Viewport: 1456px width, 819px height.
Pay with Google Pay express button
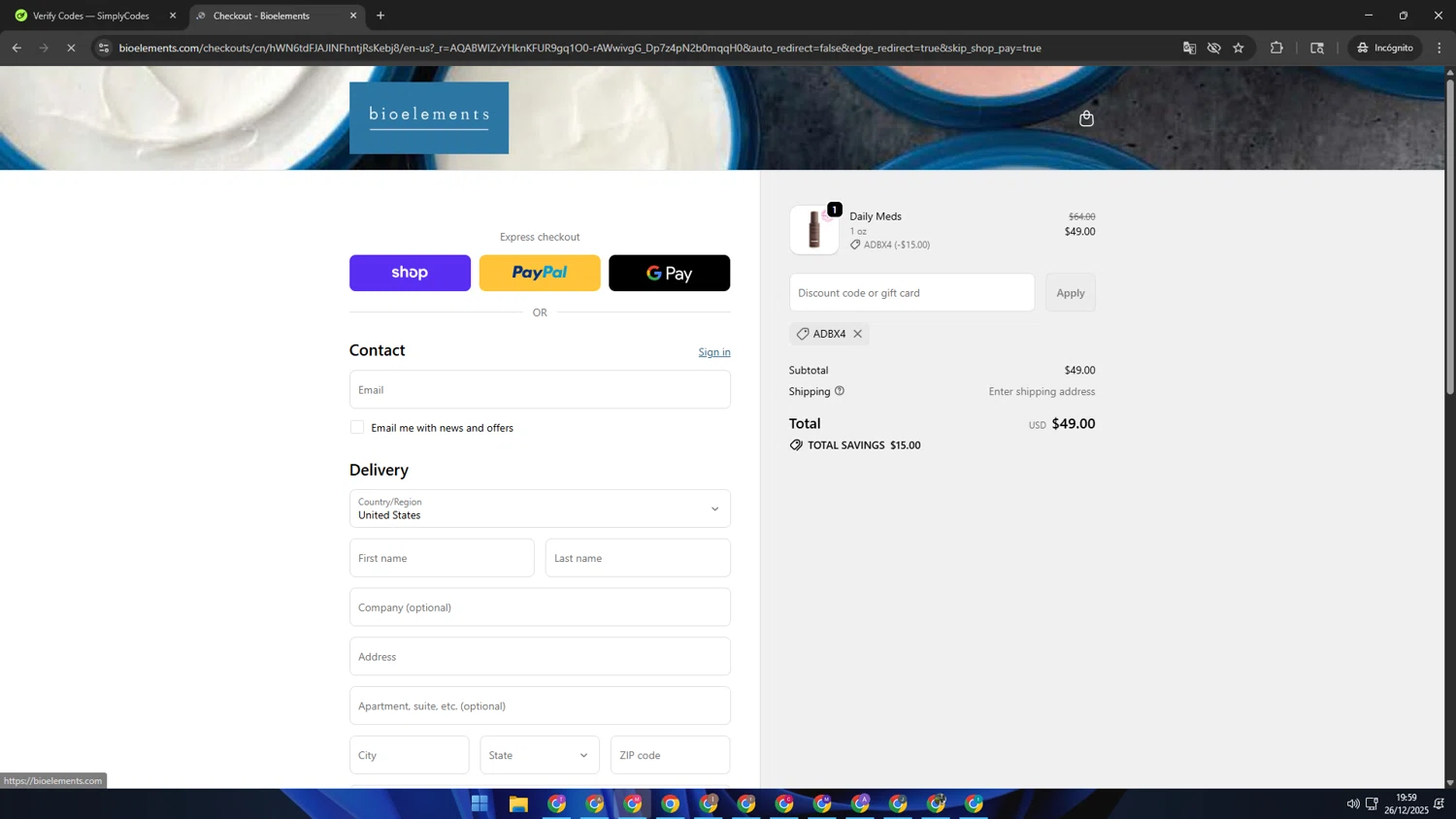[670, 273]
